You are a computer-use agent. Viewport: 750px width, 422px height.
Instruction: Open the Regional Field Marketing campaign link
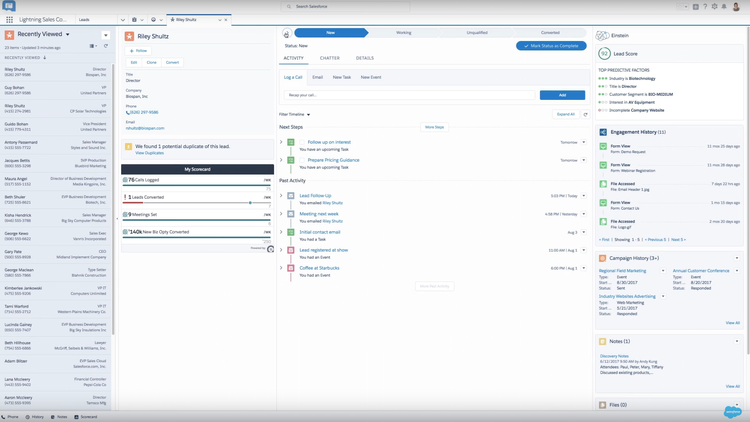pyautogui.click(x=622, y=271)
